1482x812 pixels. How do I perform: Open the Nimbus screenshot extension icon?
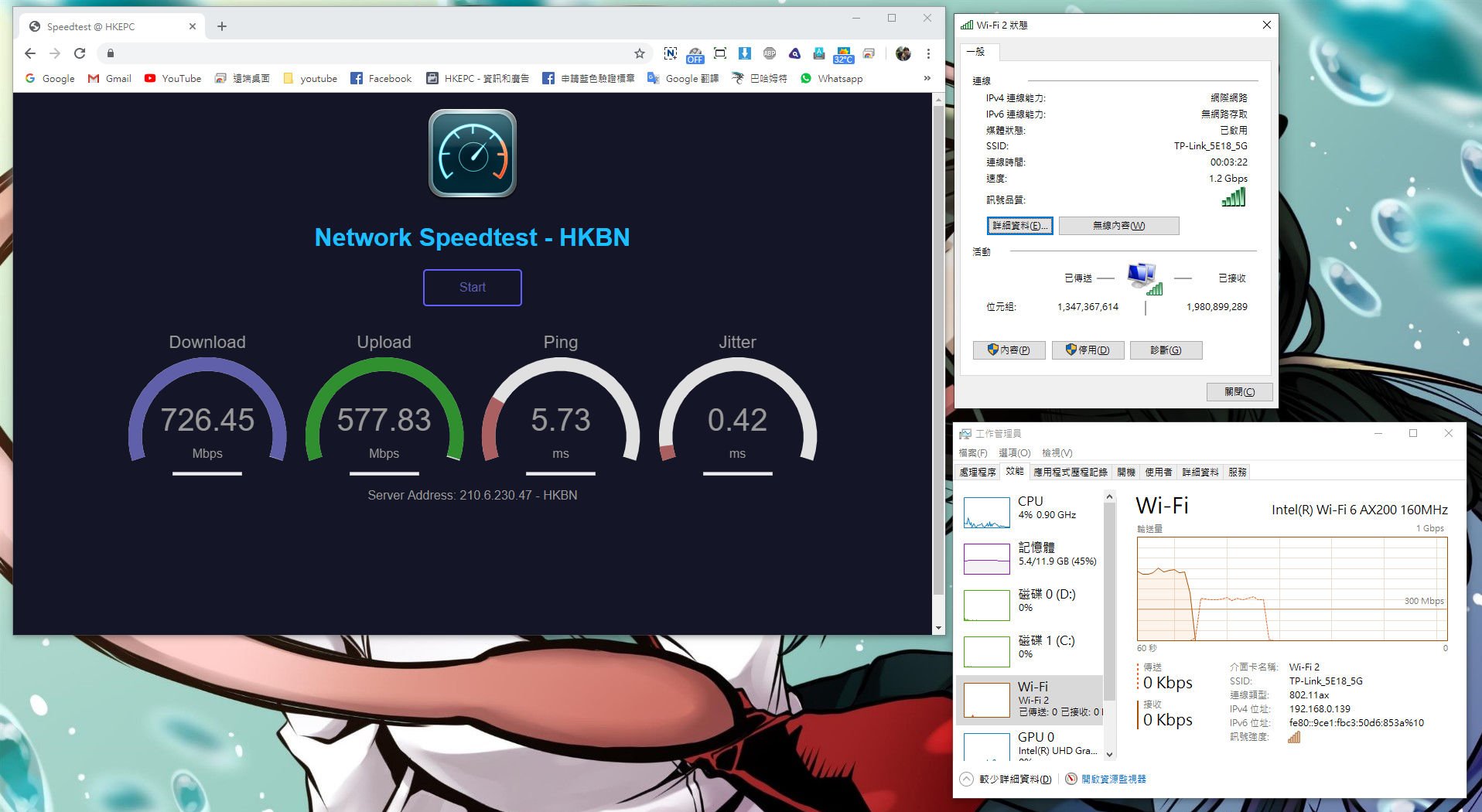671,53
